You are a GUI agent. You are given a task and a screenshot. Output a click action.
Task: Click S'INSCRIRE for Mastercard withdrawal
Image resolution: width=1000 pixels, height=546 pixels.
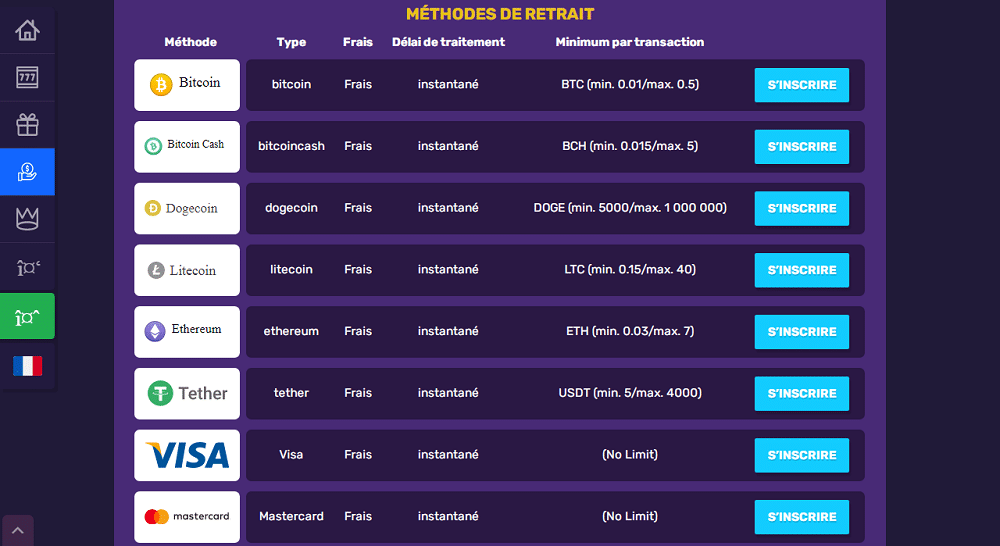[x=802, y=517]
